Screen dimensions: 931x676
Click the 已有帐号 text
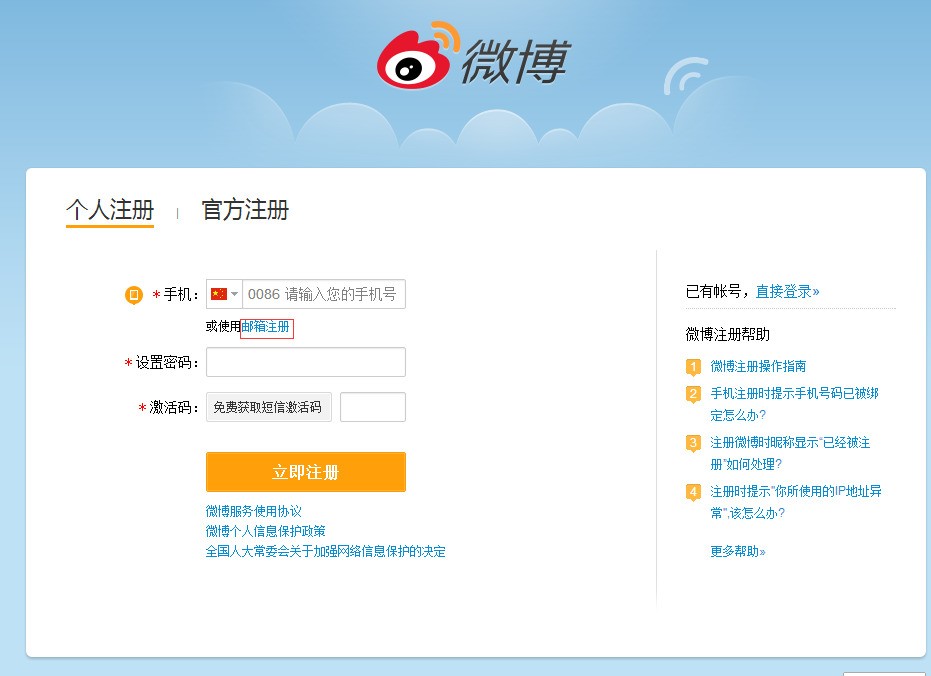tap(713, 291)
